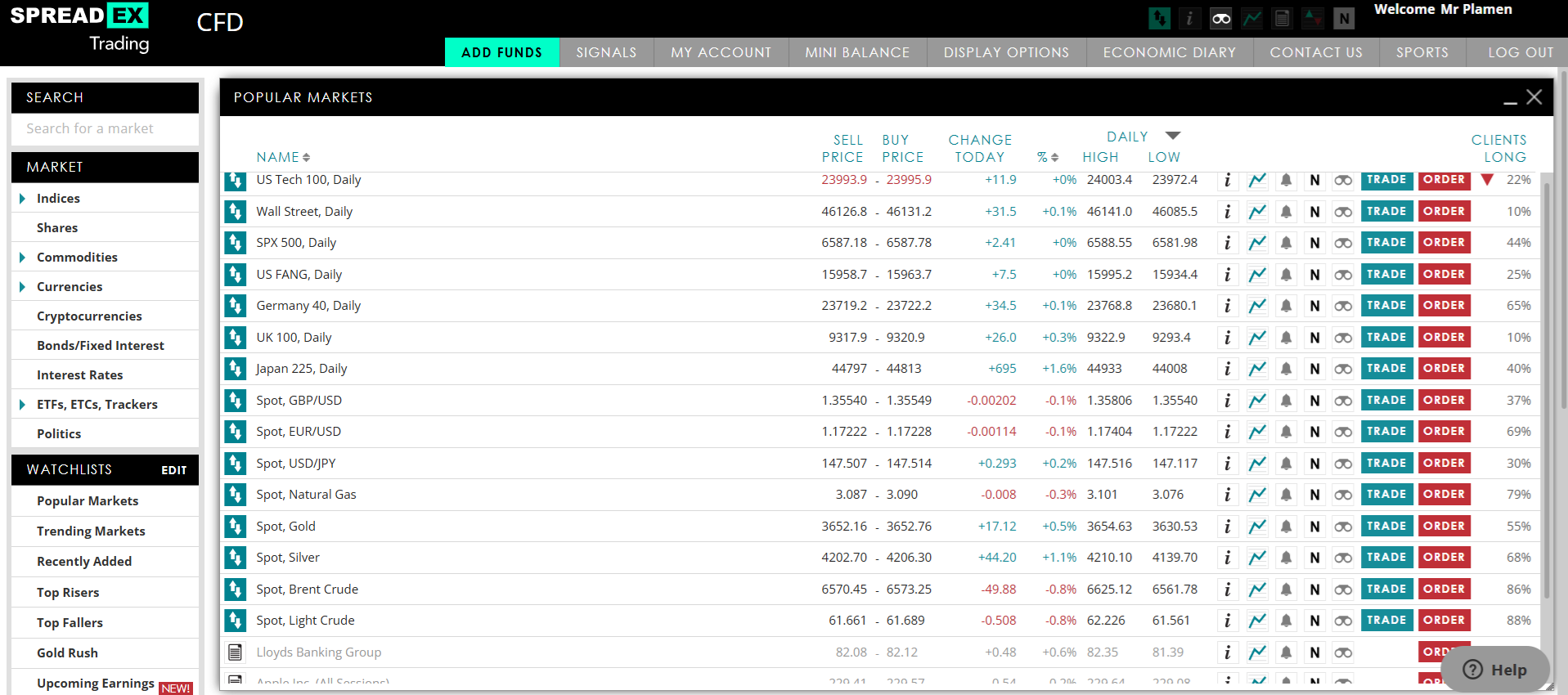Open the Mini Balance tab
Viewport: 1568px width, 695px height.
coord(857,52)
